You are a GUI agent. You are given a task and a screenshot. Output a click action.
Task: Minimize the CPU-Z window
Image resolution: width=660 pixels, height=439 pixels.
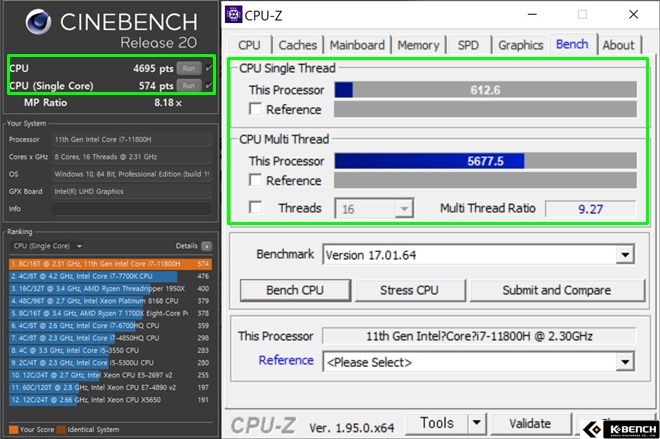(x=532, y=15)
